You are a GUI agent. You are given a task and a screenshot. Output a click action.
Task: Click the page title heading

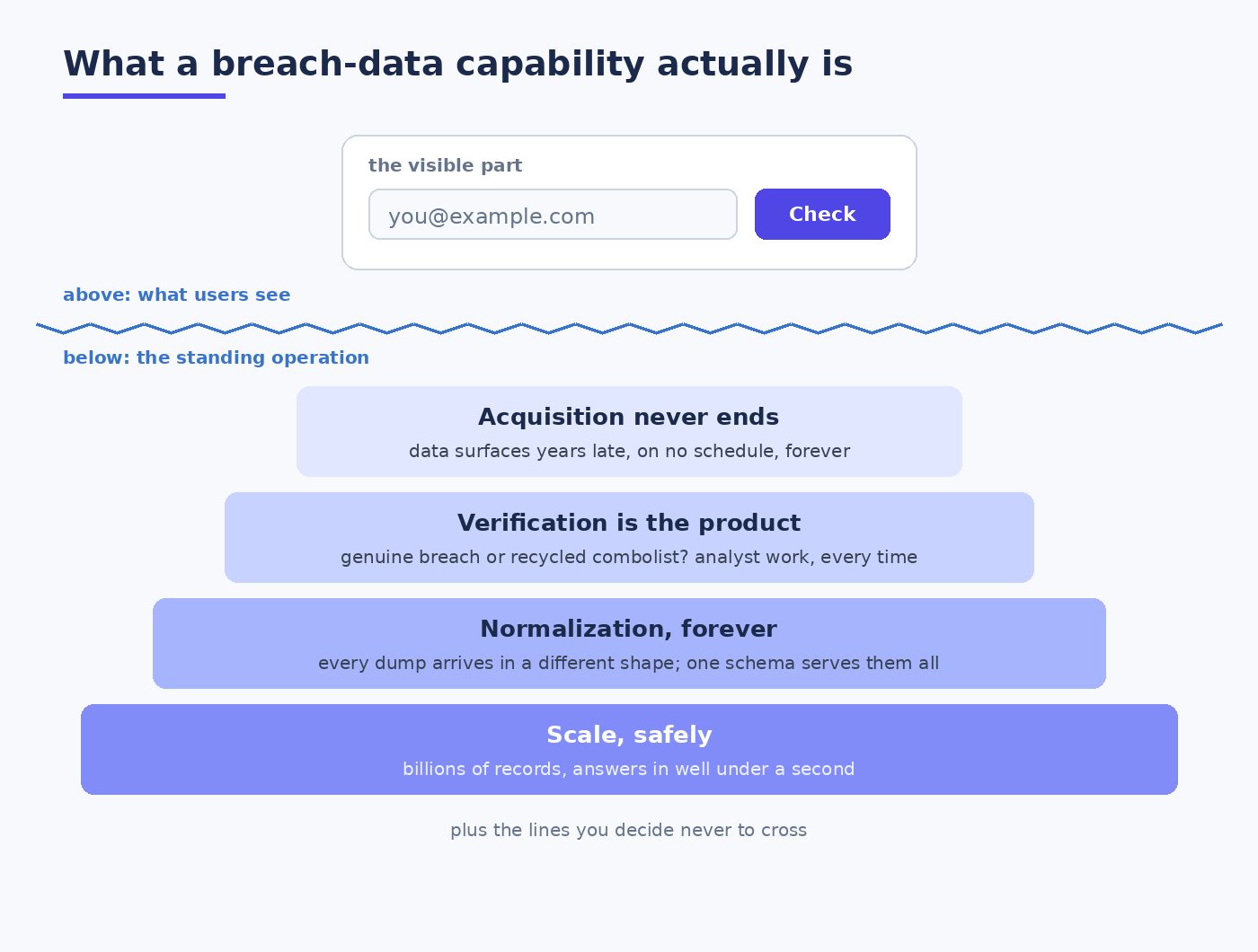457,64
